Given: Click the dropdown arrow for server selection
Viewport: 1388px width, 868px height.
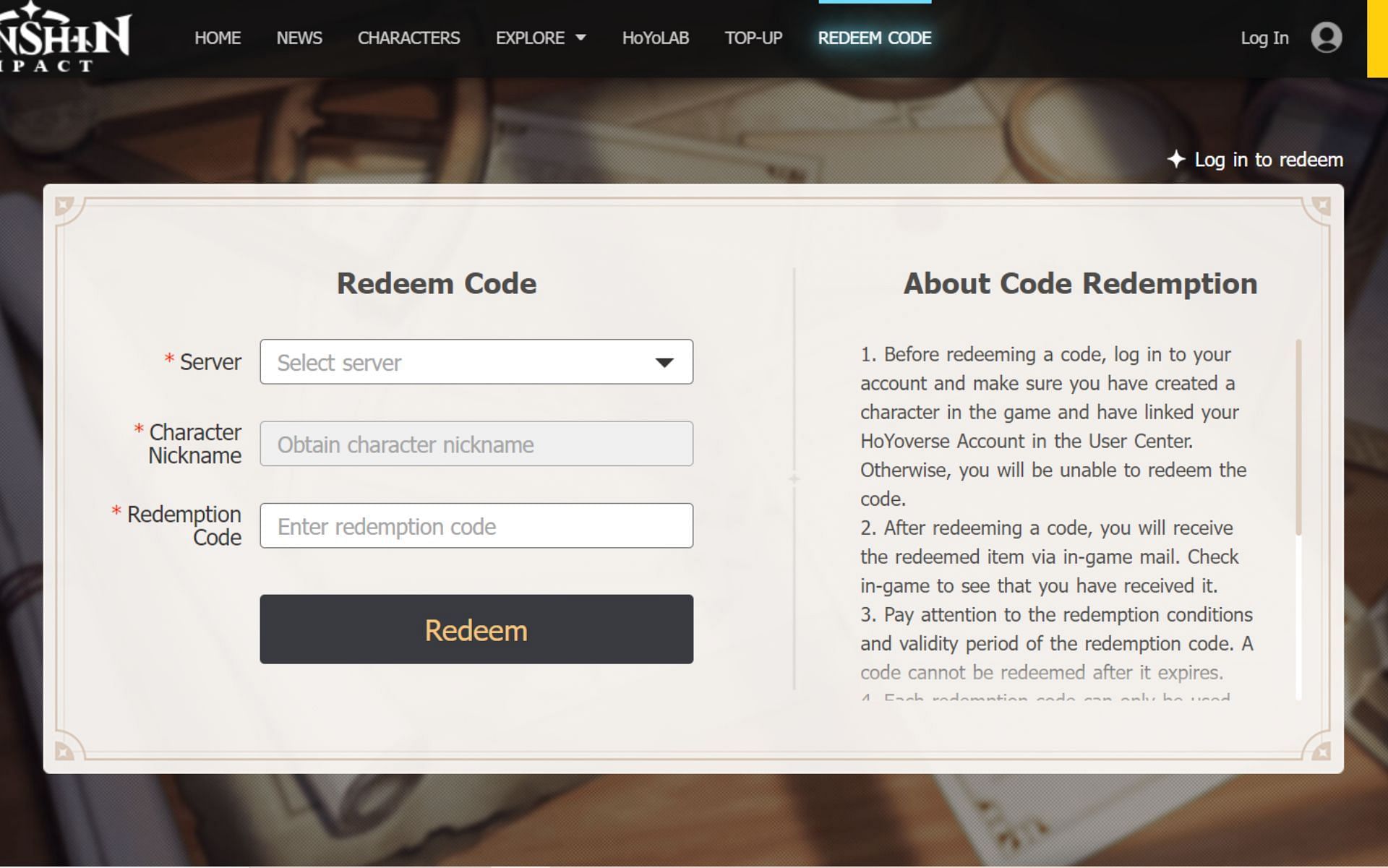Looking at the screenshot, I should click(664, 361).
